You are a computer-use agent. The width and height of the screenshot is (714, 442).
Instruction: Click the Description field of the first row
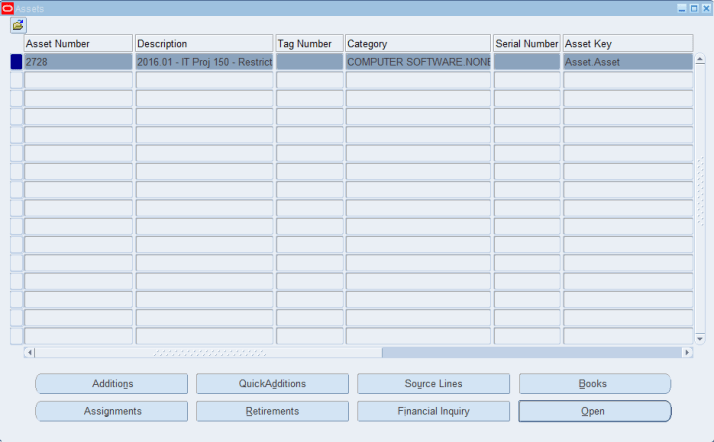click(x=204, y=62)
